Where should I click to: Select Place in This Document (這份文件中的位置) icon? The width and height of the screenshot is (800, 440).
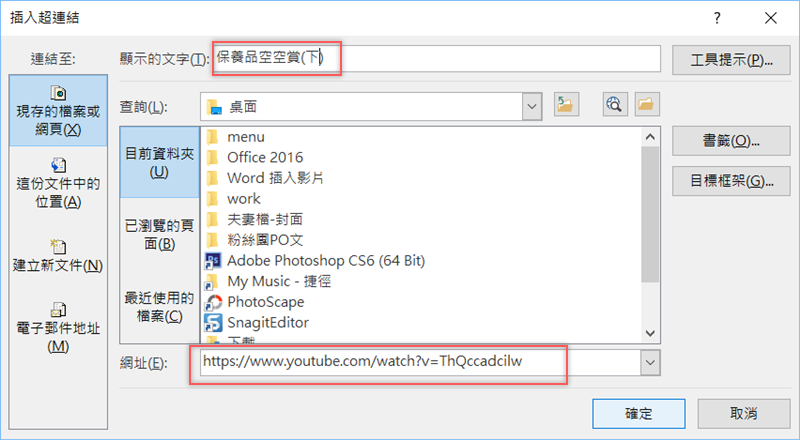[x=58, y=165]
